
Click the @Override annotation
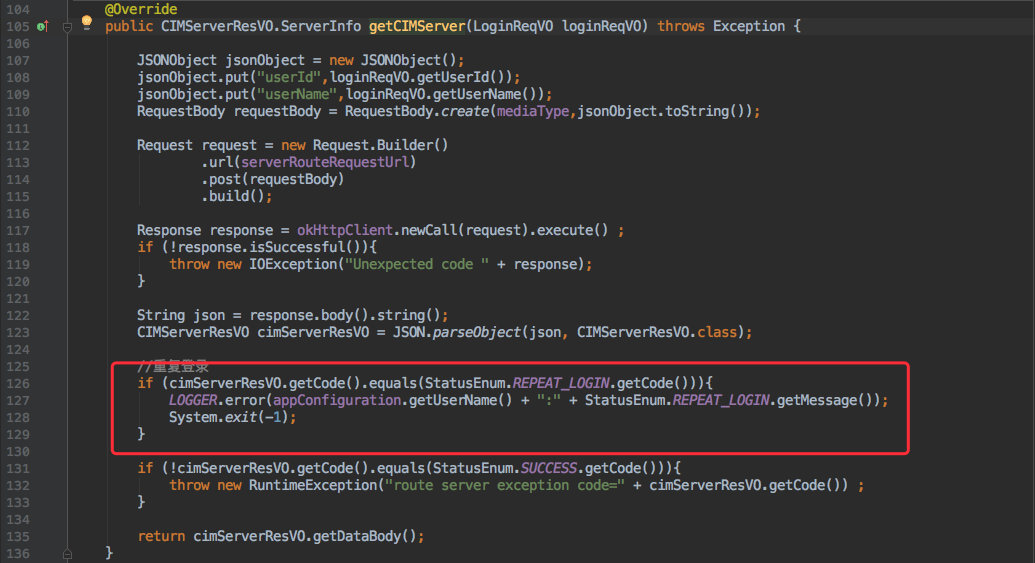tap(141, 9)
